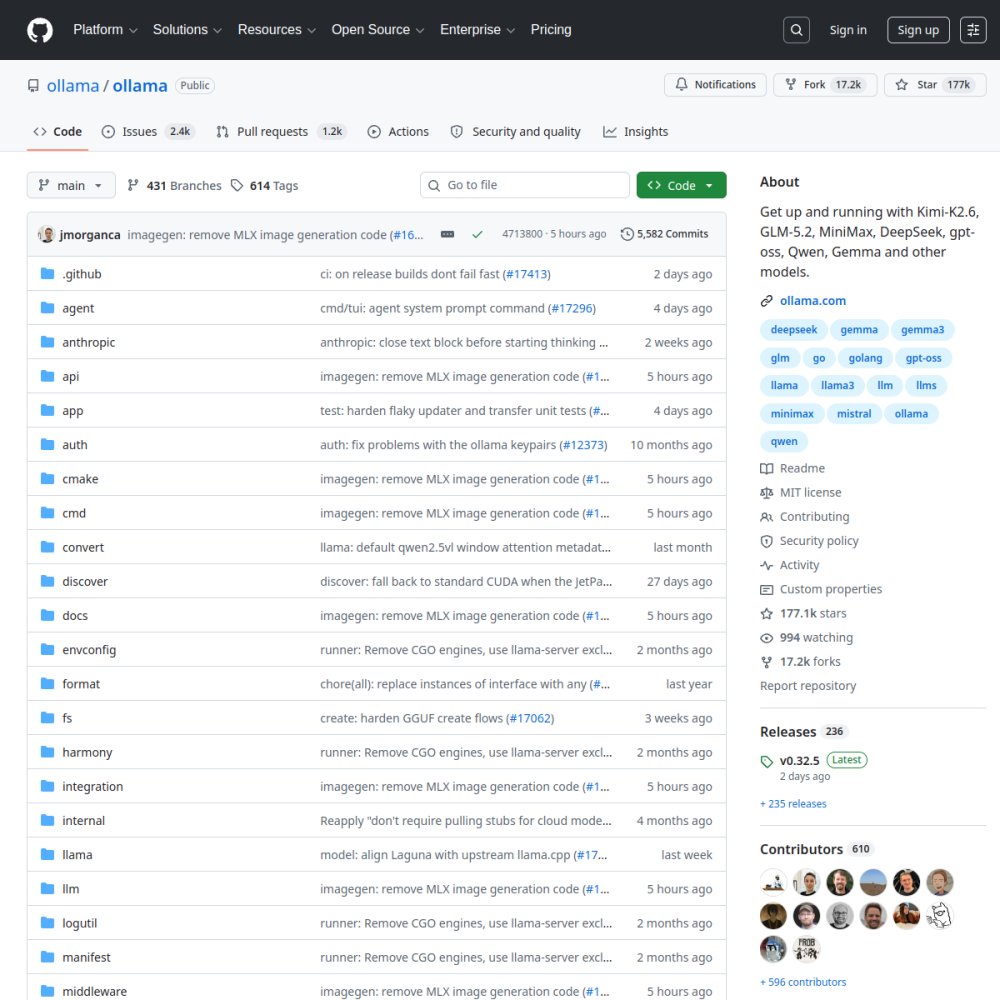View 994 watching list
This screenshot has width=1000, height=1000.
[806, 638]
